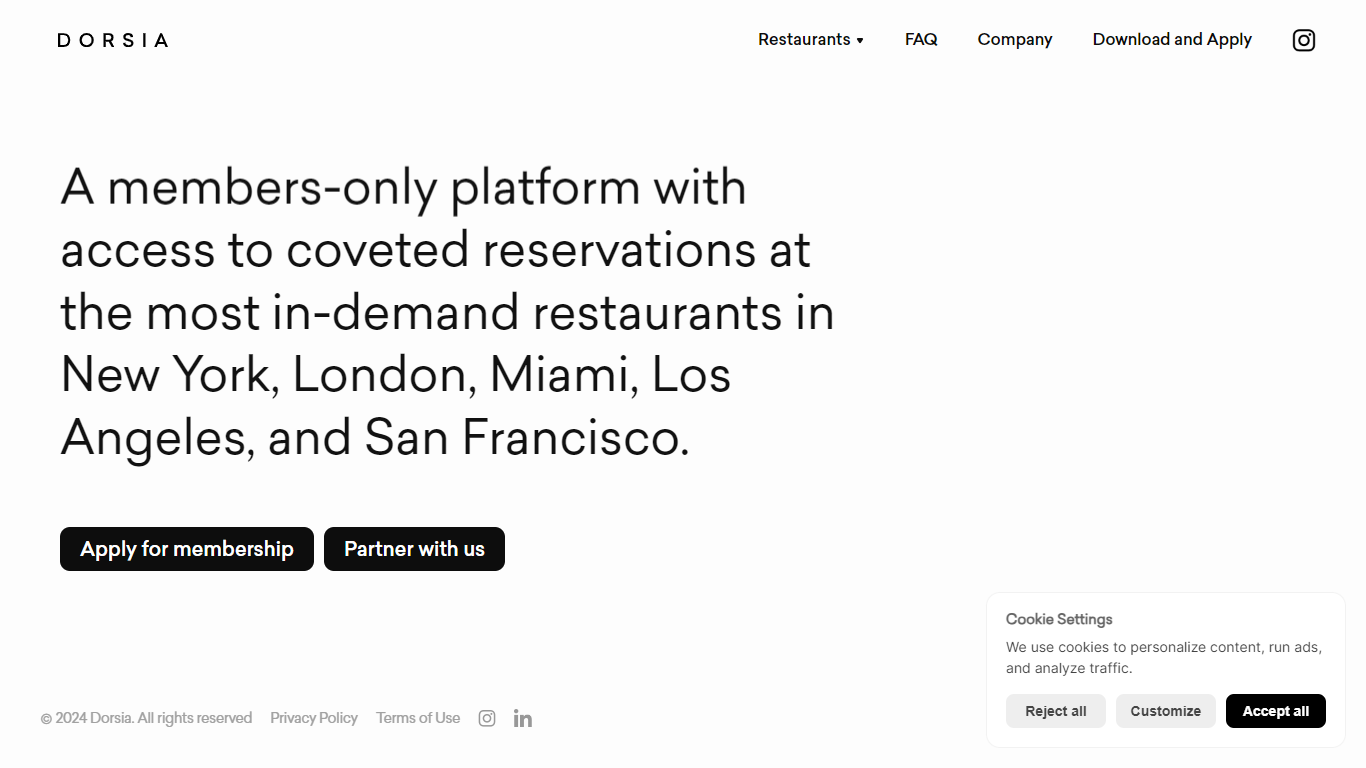Click the Apply for membership button
Viewport: 1366px width, 768px height.
tap(187, 549)
